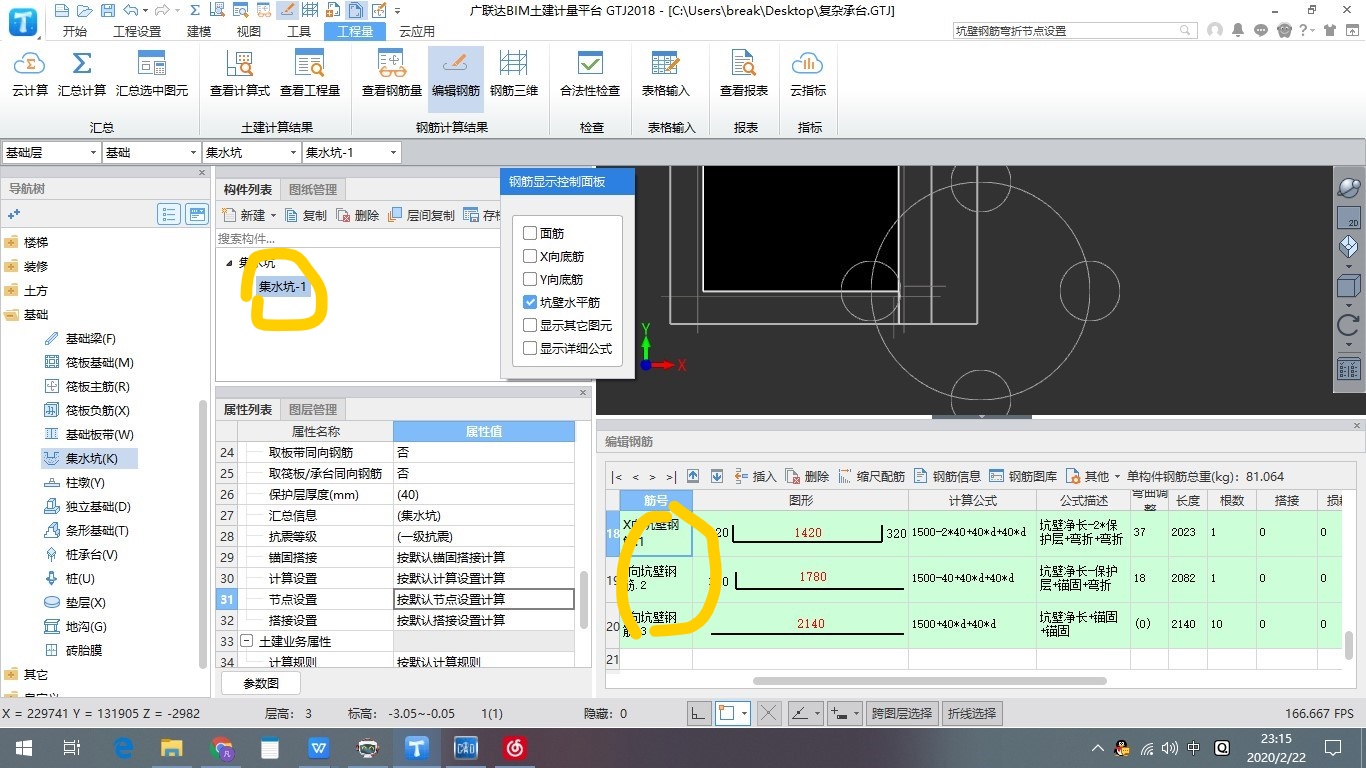
Task: Collapse 土建业务属性 group in property list
Action: coord(247,641)
